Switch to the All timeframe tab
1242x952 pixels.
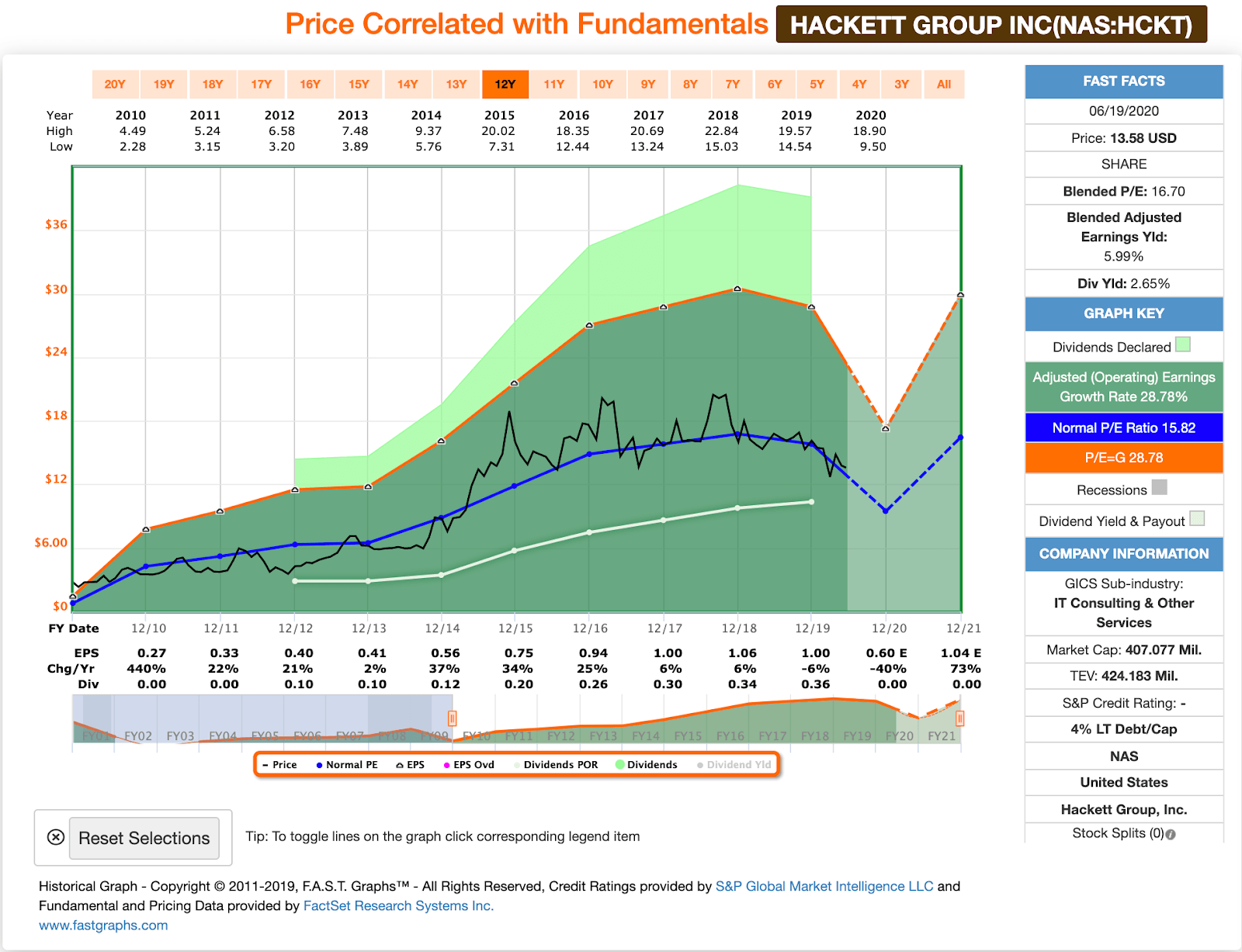(943, 84)
